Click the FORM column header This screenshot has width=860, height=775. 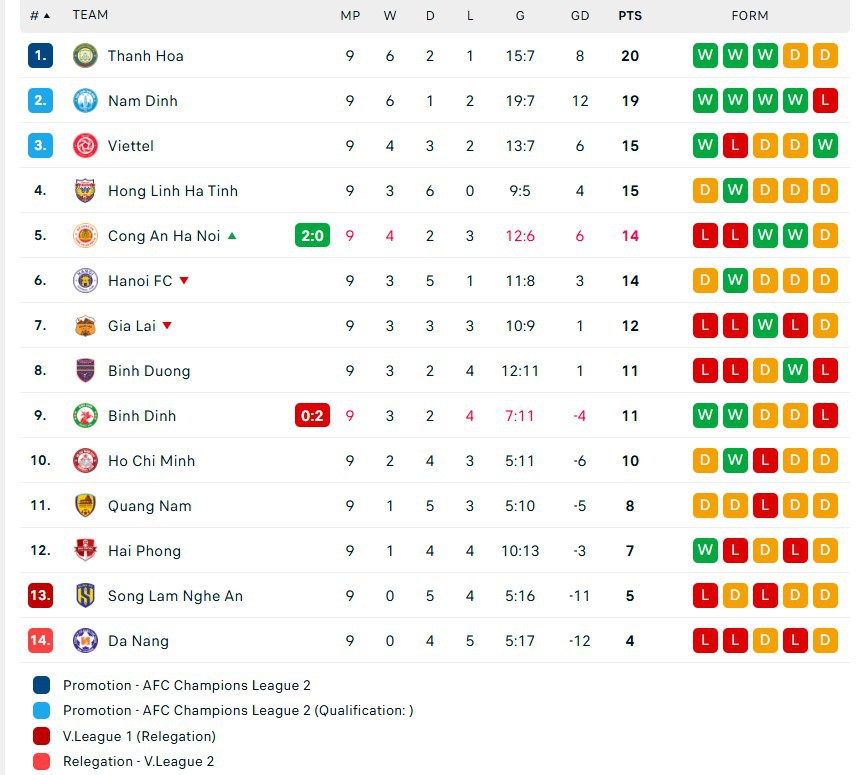point(749,15)
